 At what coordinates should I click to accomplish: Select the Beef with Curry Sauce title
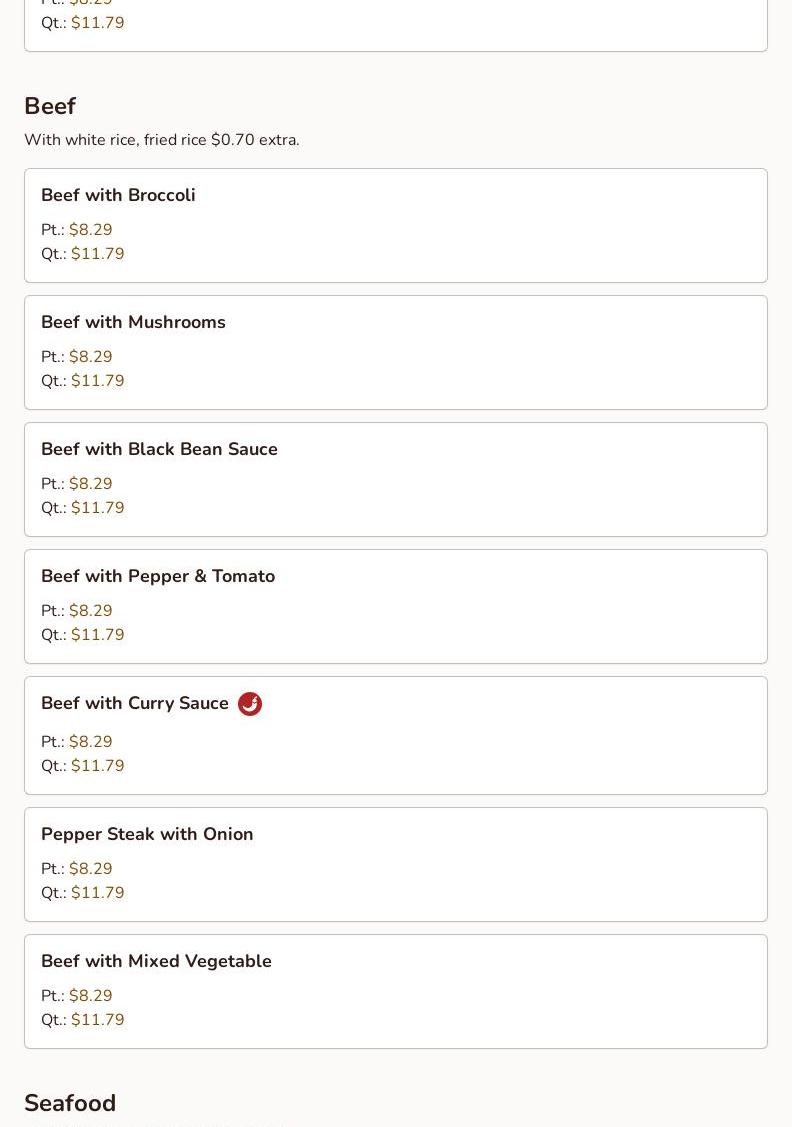coord(134,703)
